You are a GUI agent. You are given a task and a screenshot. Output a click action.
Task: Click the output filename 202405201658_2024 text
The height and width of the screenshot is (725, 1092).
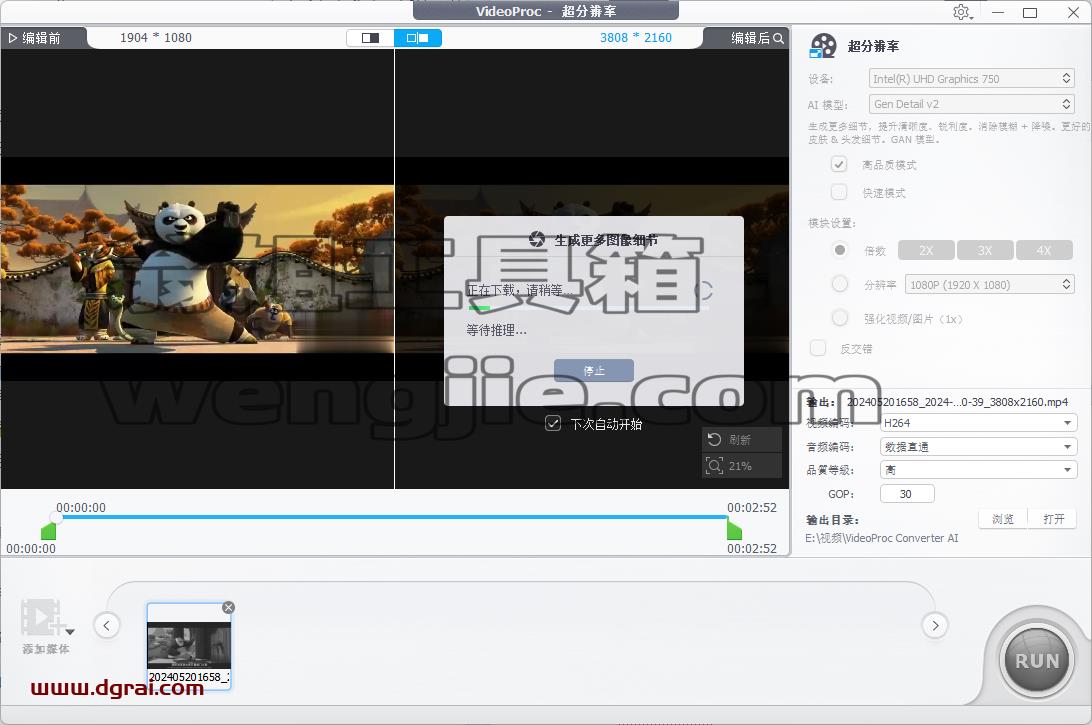[x=958, y=402]
